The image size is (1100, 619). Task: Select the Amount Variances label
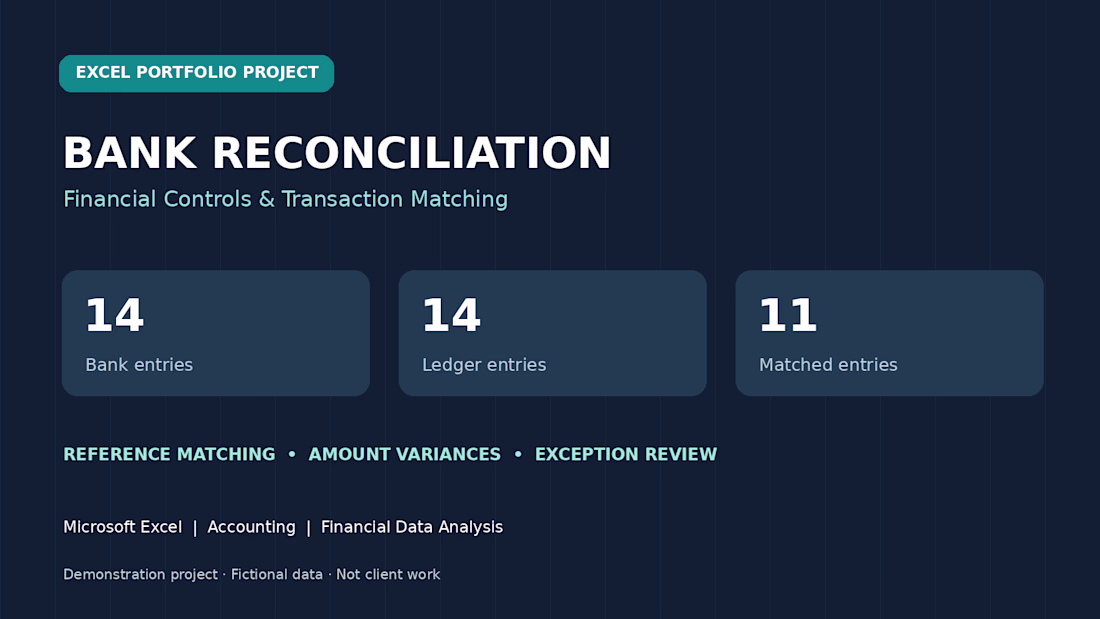click(405, 454)
